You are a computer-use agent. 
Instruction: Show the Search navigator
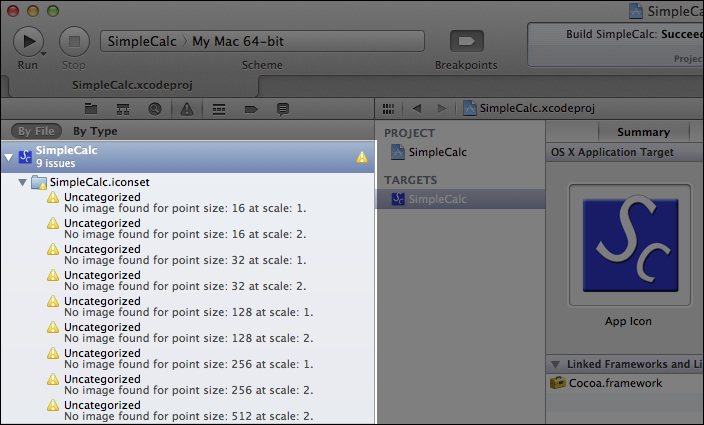tap(155, 109)
